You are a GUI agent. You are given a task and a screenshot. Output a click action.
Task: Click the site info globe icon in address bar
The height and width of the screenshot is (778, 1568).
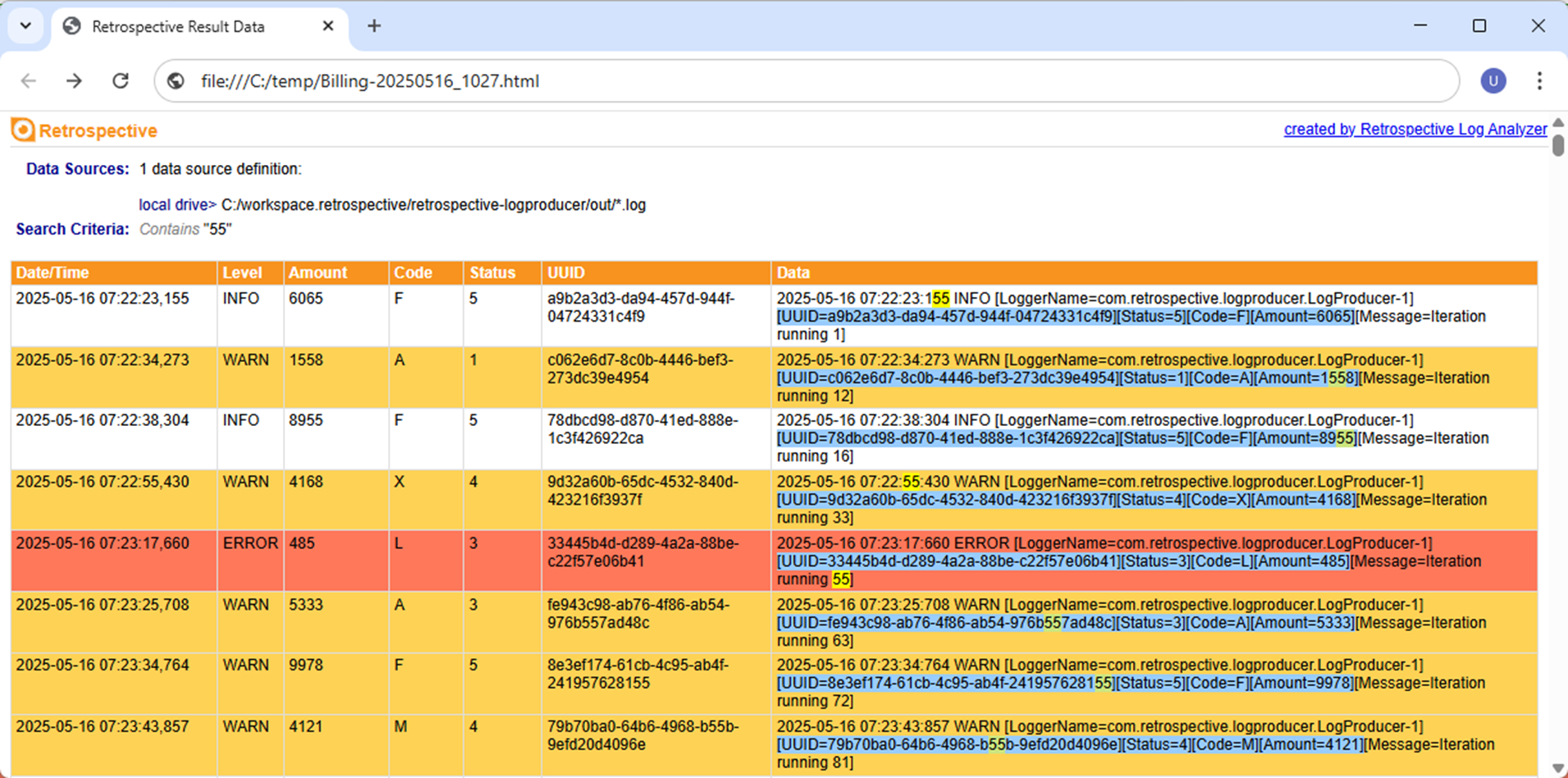pyautogui.click(x=176, y=80)
